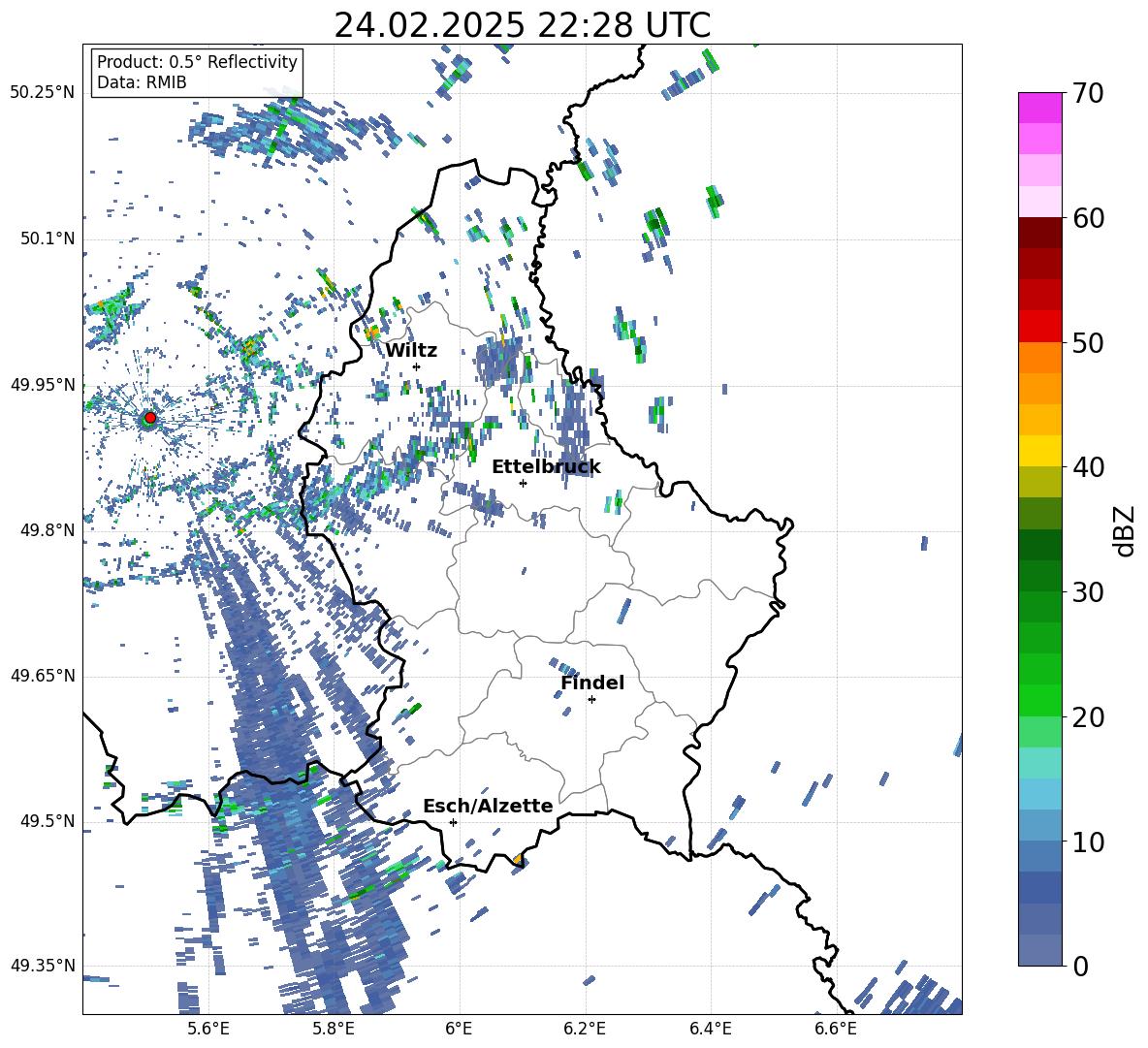Click the yellow colorbar segment above 40
1148x1048 pixels.
pyautogui.click(x=1039, y=451)
